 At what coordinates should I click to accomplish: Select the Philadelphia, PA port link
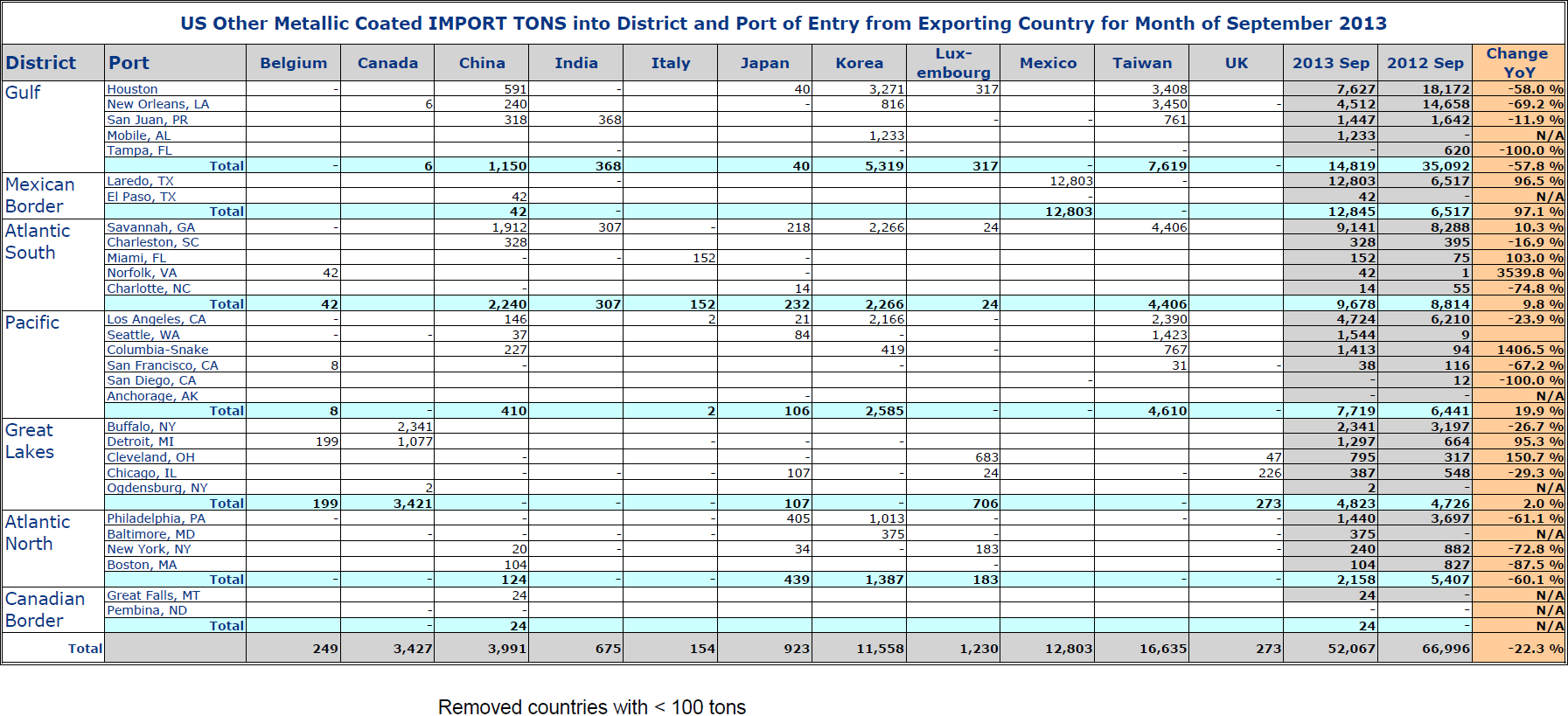click(156, 518)
